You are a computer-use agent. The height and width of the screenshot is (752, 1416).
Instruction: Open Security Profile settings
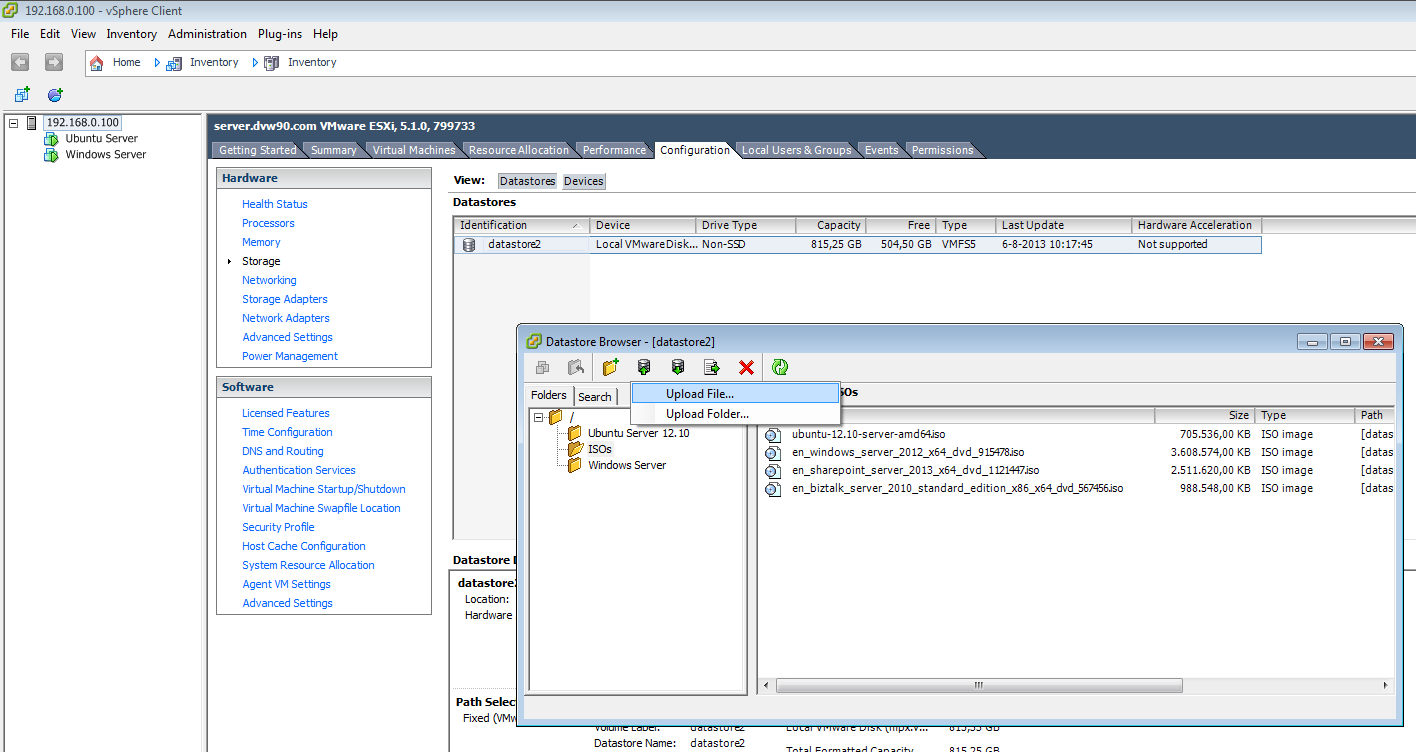click(278, 527)
